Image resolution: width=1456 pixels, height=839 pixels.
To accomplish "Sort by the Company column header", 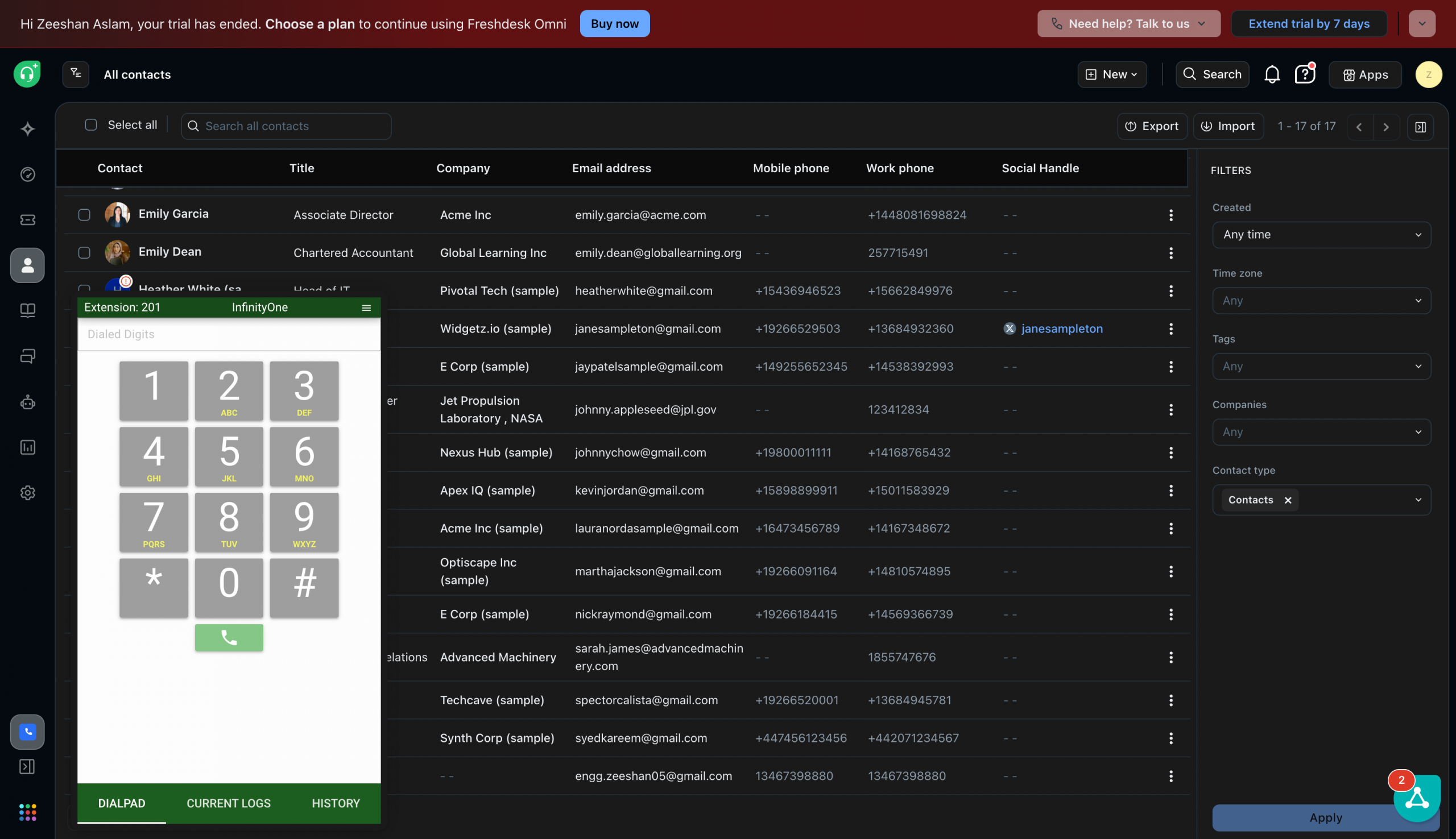I will (x=463, y=168).
